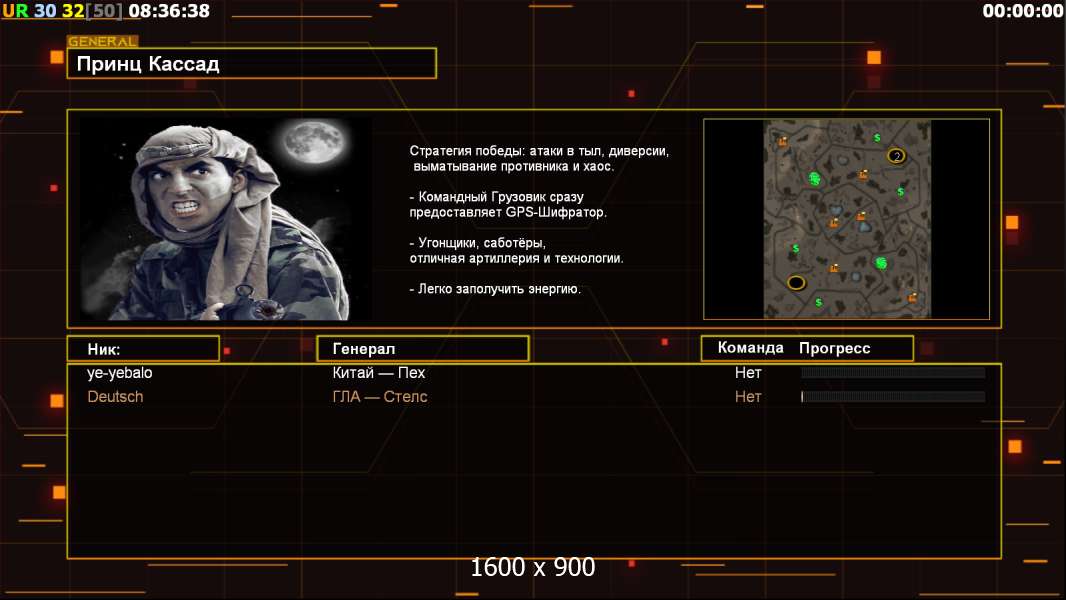Screen dimensions: 1066x600
Task: Click the moon in the general's portrait
Action: click(x=314, y=142)
